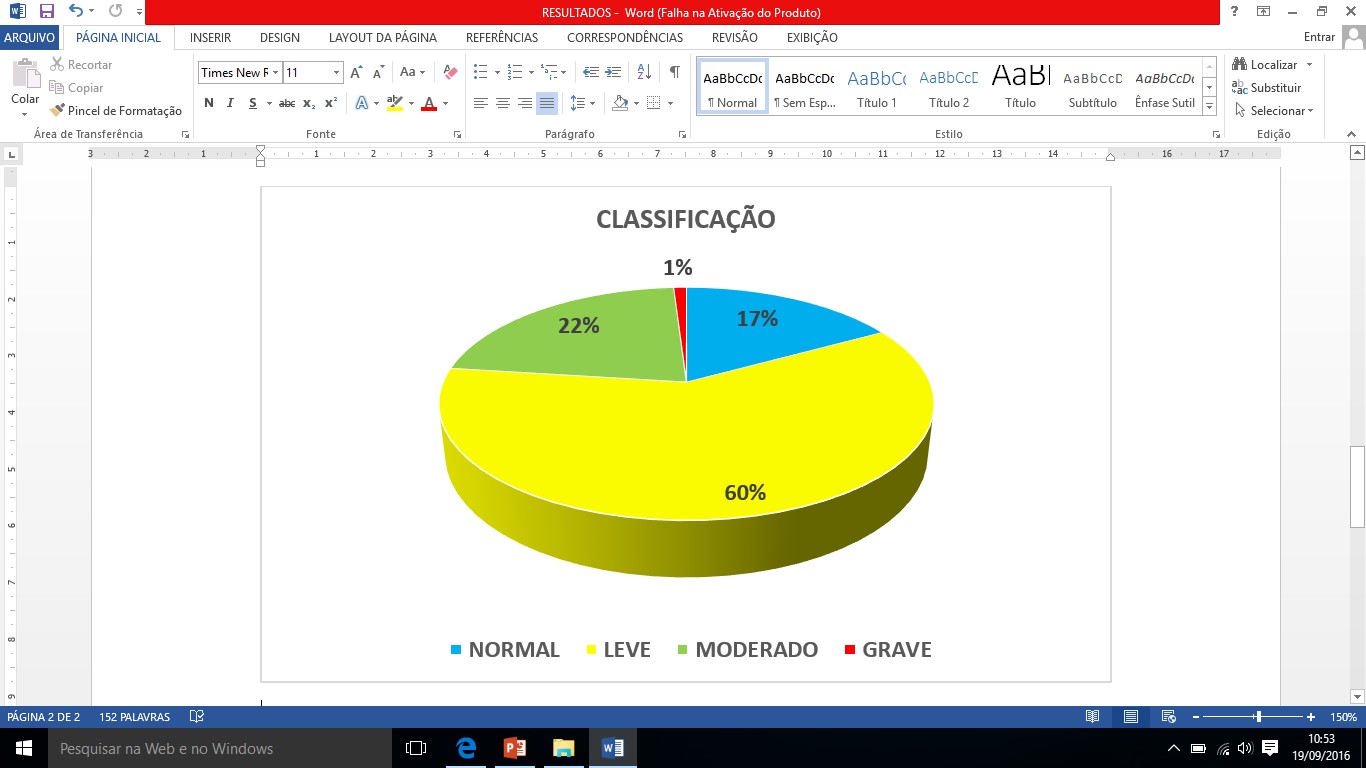This screenshot has height=768, width=1366.
Task: Click the zoom slider in status bar
Action: coord(1258,717)
